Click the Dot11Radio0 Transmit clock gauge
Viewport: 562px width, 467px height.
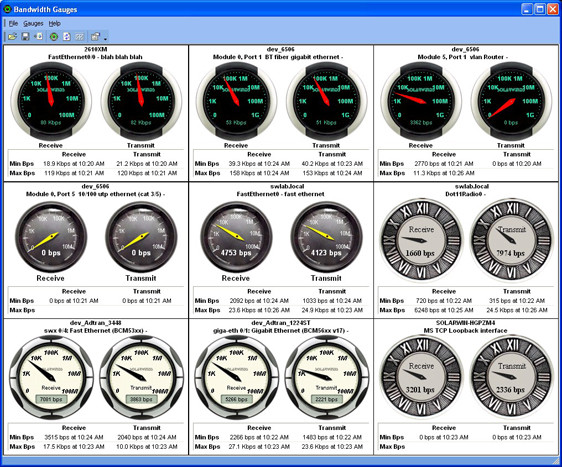pos(511,240)
